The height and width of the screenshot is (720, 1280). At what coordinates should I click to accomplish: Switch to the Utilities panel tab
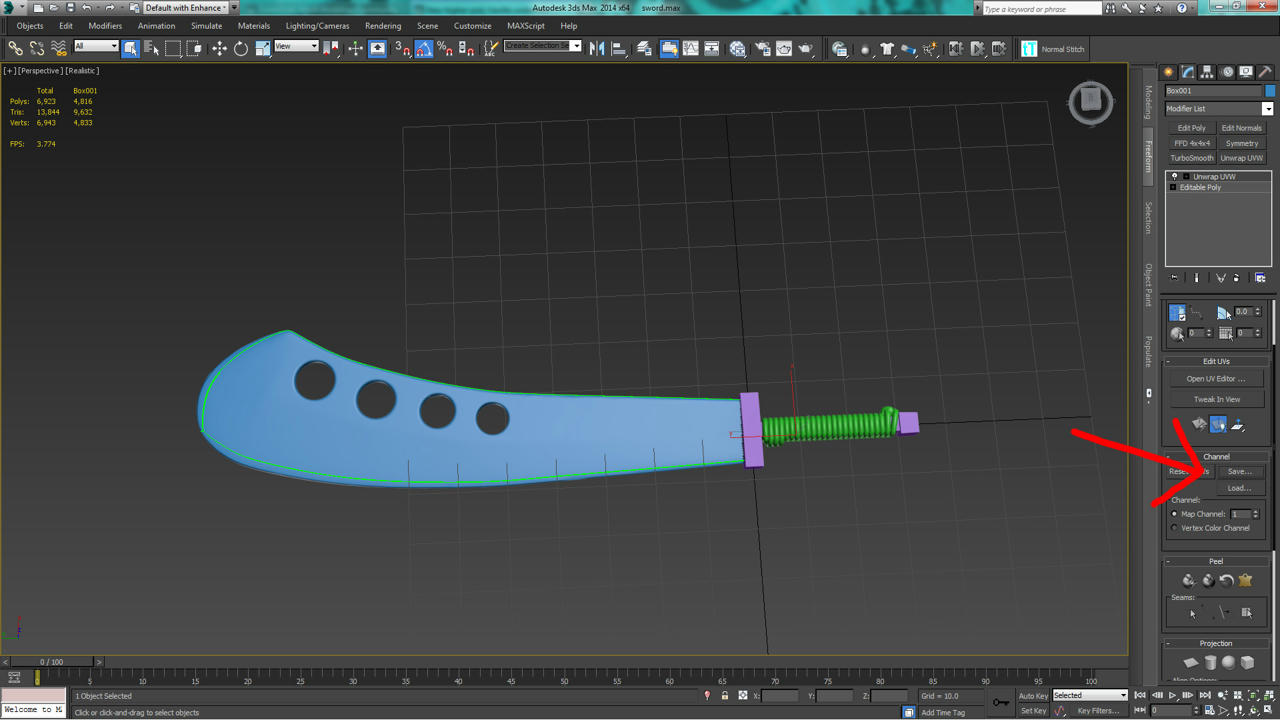click(x=1265, y=72)
